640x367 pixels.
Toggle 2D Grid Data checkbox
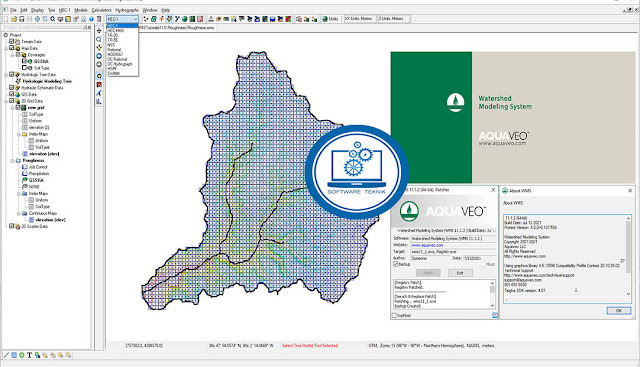tap(12, 101)
